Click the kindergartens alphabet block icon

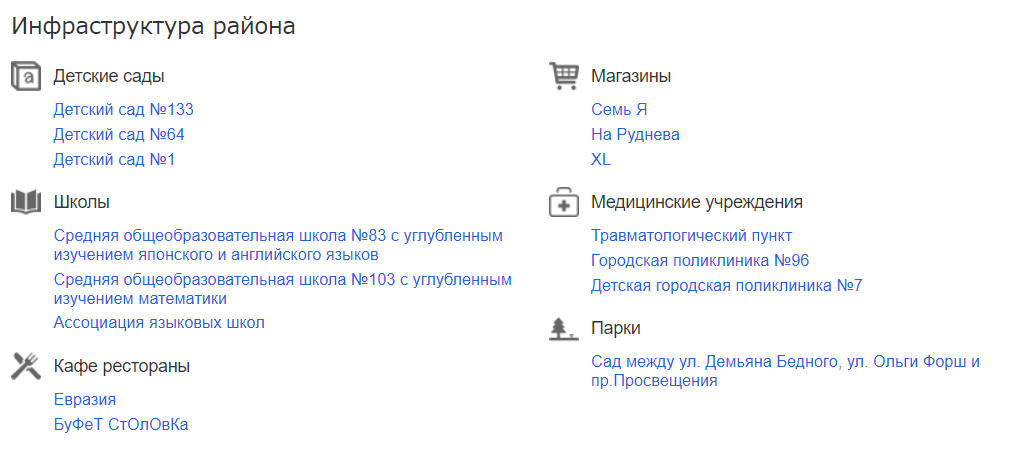click(x=26, y=76)
